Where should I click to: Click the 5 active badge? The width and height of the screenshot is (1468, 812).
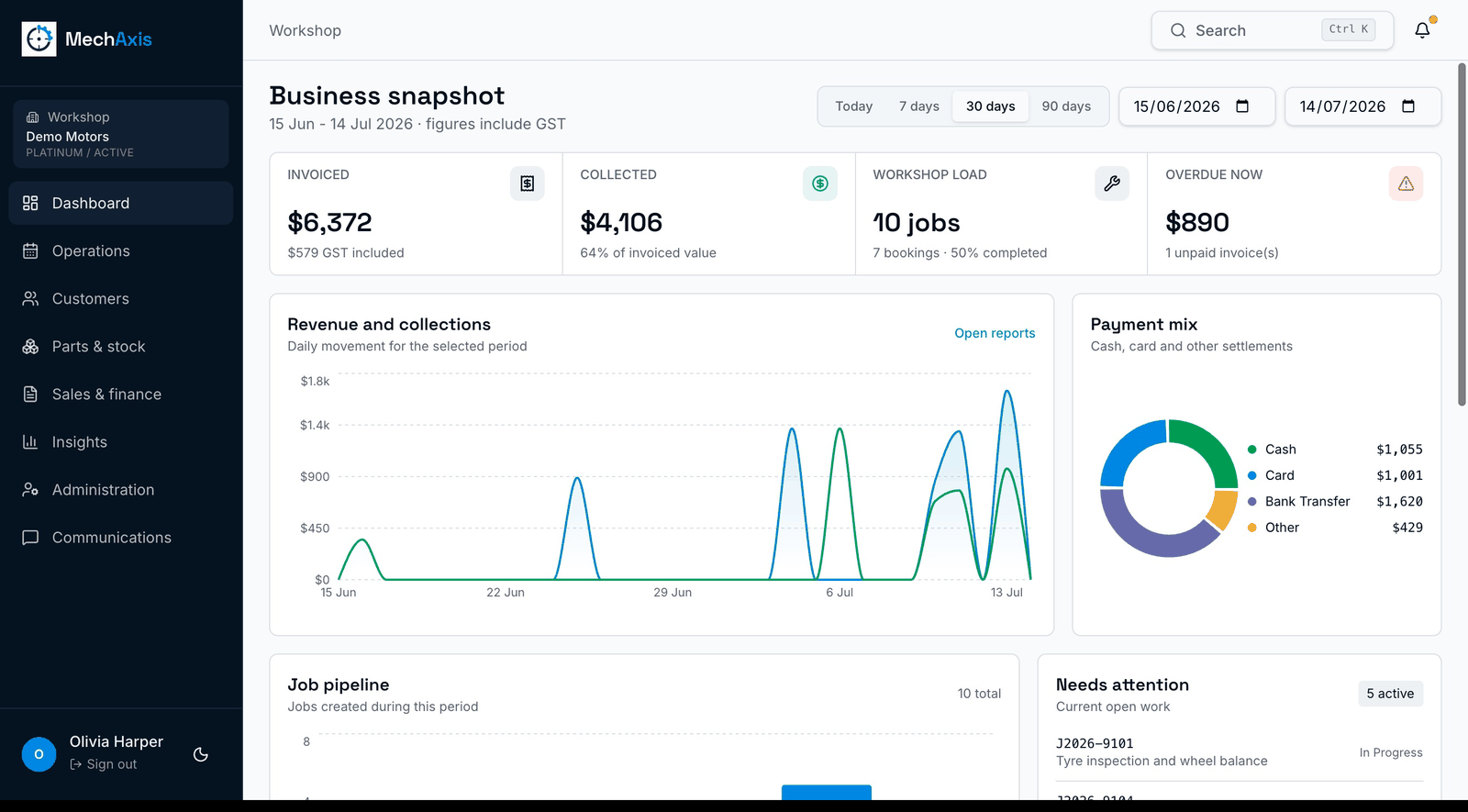[x=1390, y=694]
